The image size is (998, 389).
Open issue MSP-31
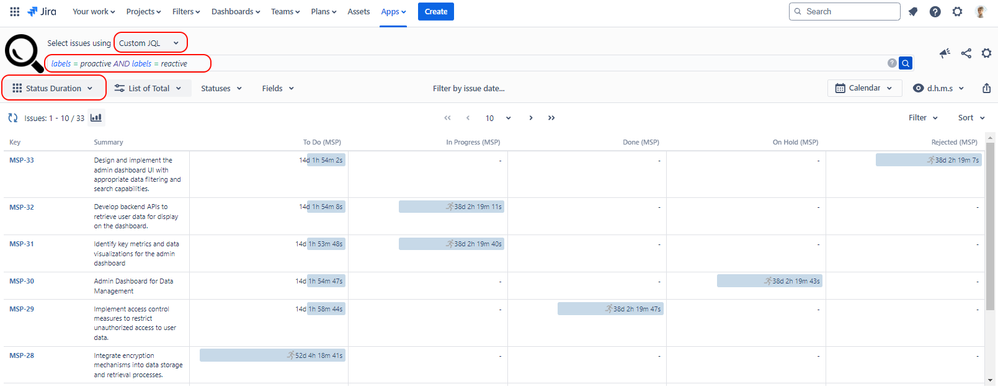(x=22, y=244)
